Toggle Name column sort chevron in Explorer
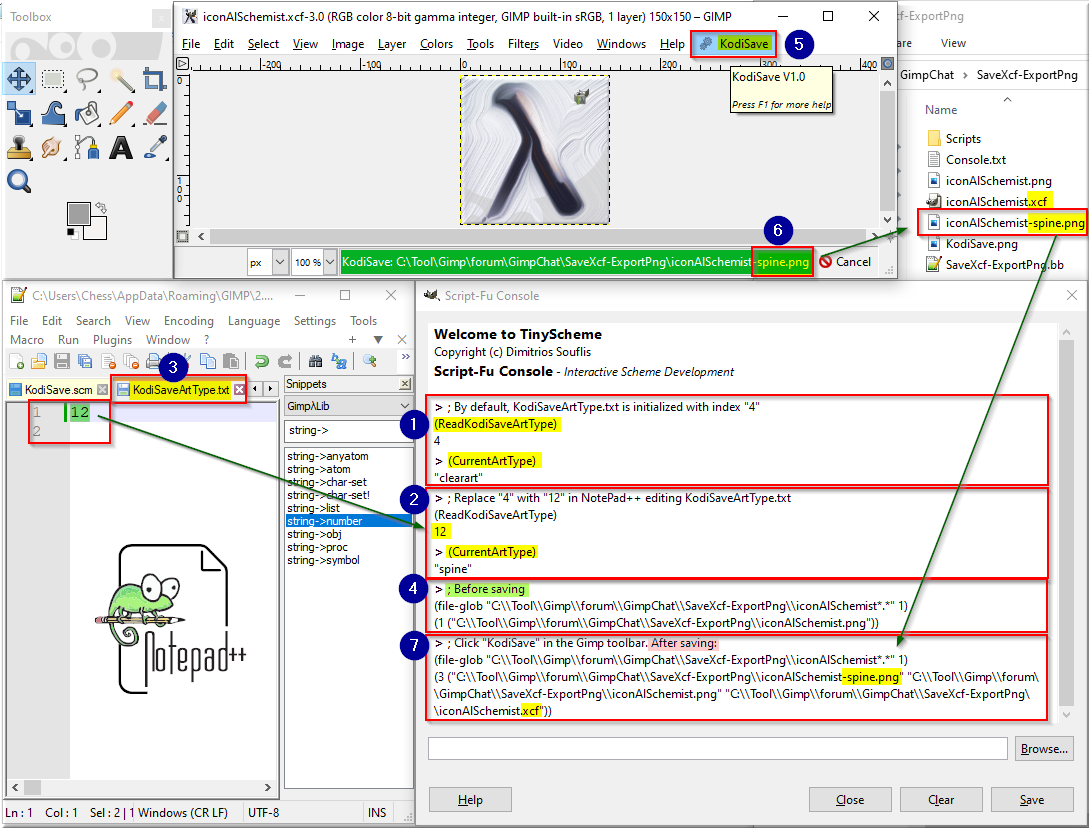The width and height of the screenshot is (1089, 828). pyautogui.click(x=1007, y=99)
